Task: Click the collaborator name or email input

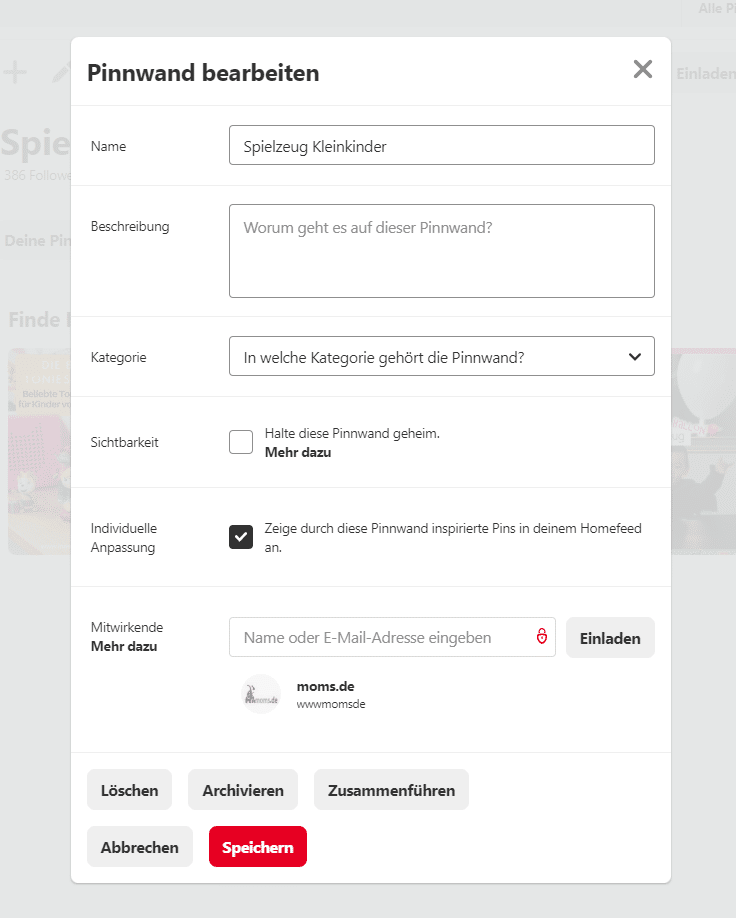Action: click(392, 637)
